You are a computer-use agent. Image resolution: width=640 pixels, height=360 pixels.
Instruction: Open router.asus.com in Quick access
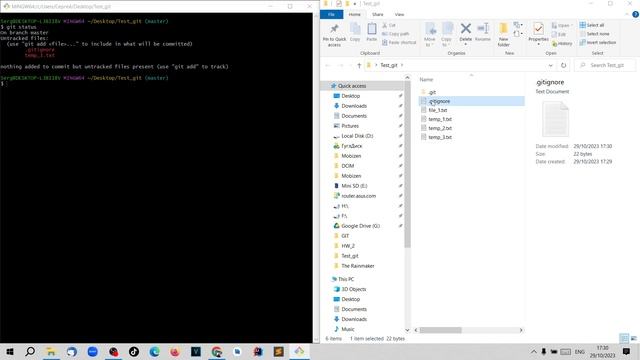(358, 196)
